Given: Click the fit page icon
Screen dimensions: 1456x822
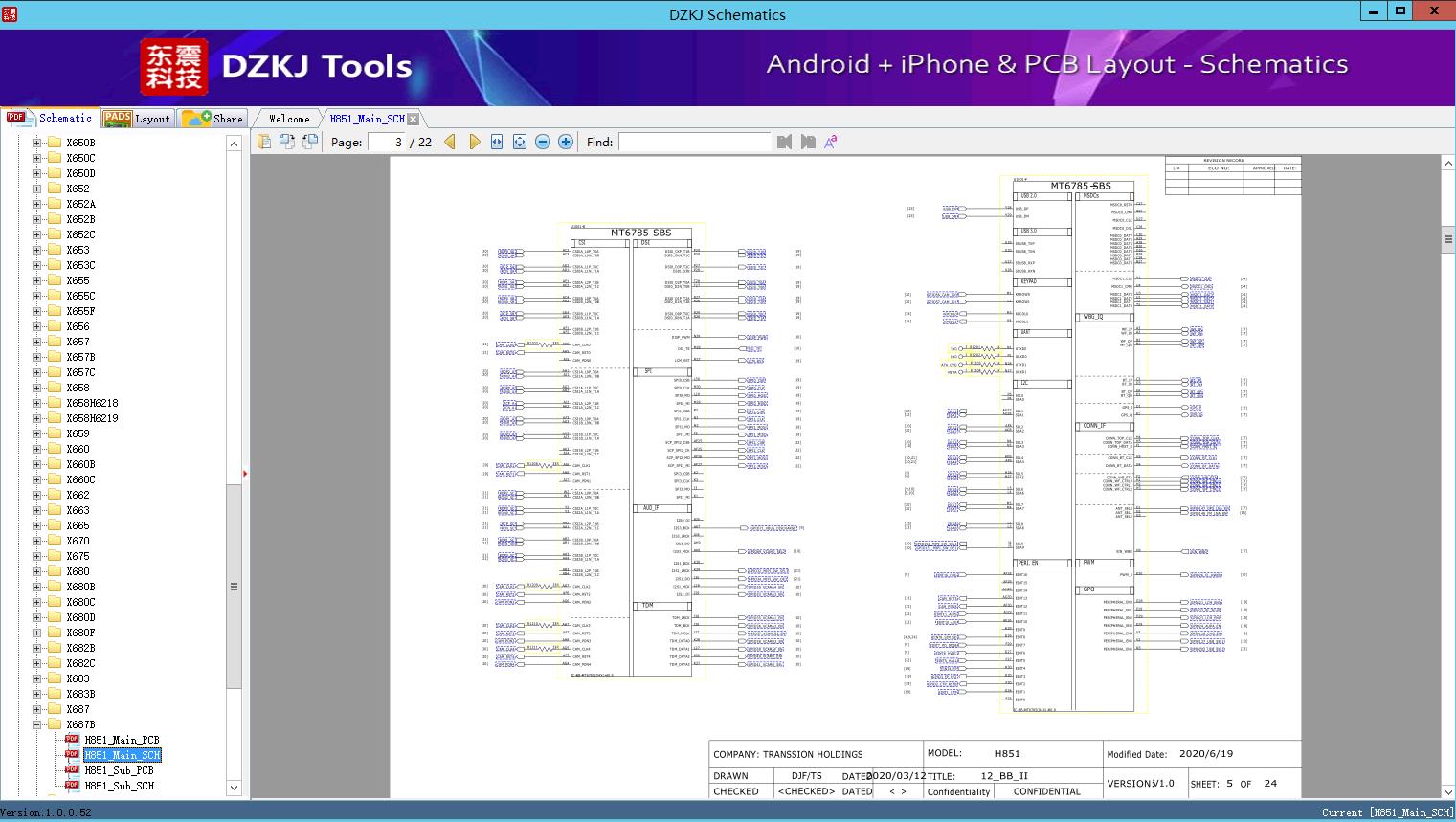Looking at the screenshot, I should (x=520, y=142).
